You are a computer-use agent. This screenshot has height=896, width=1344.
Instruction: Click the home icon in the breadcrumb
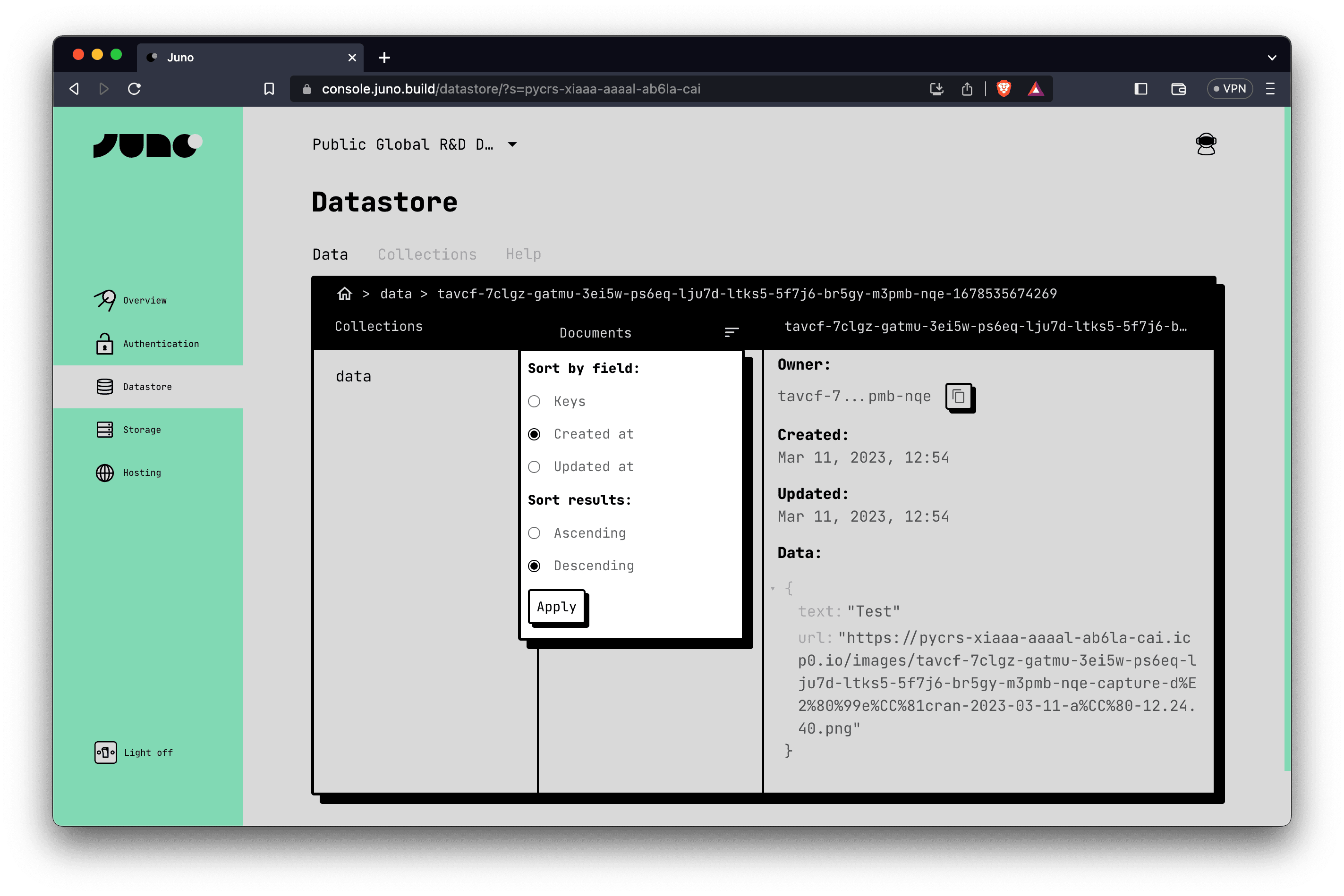345,293
